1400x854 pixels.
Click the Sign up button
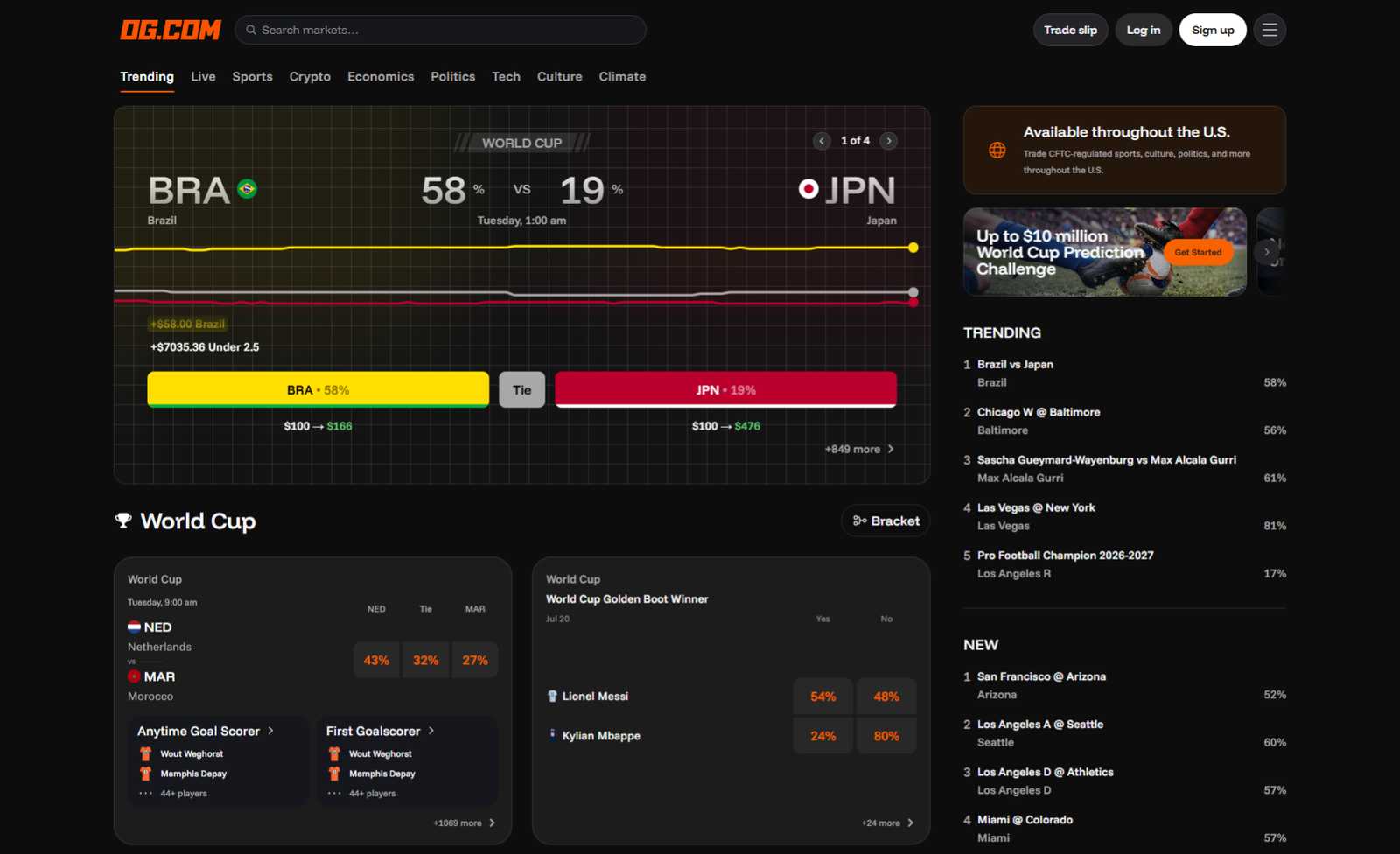click(x=1213, y=30)
